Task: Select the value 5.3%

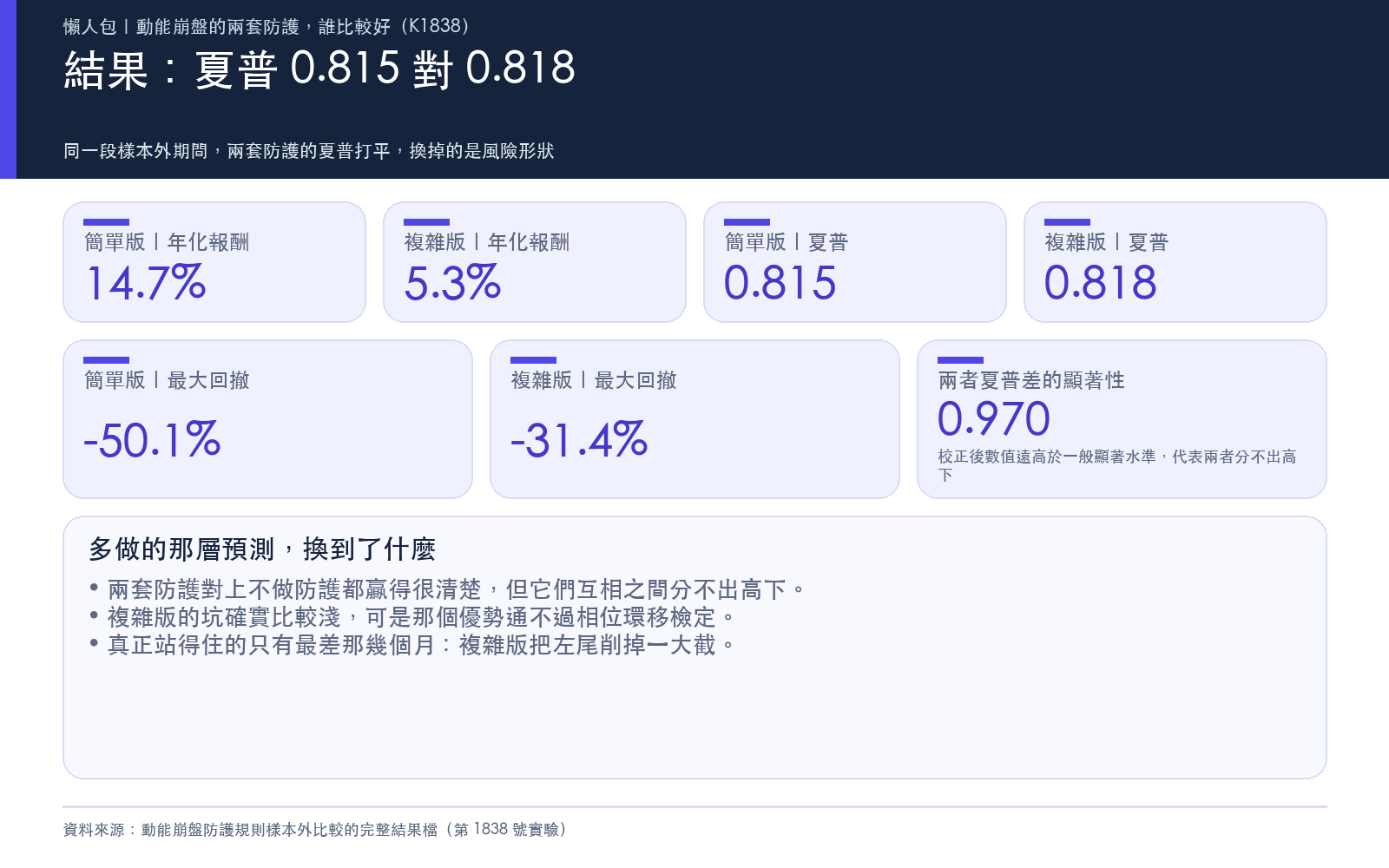Action: (453, 283)
